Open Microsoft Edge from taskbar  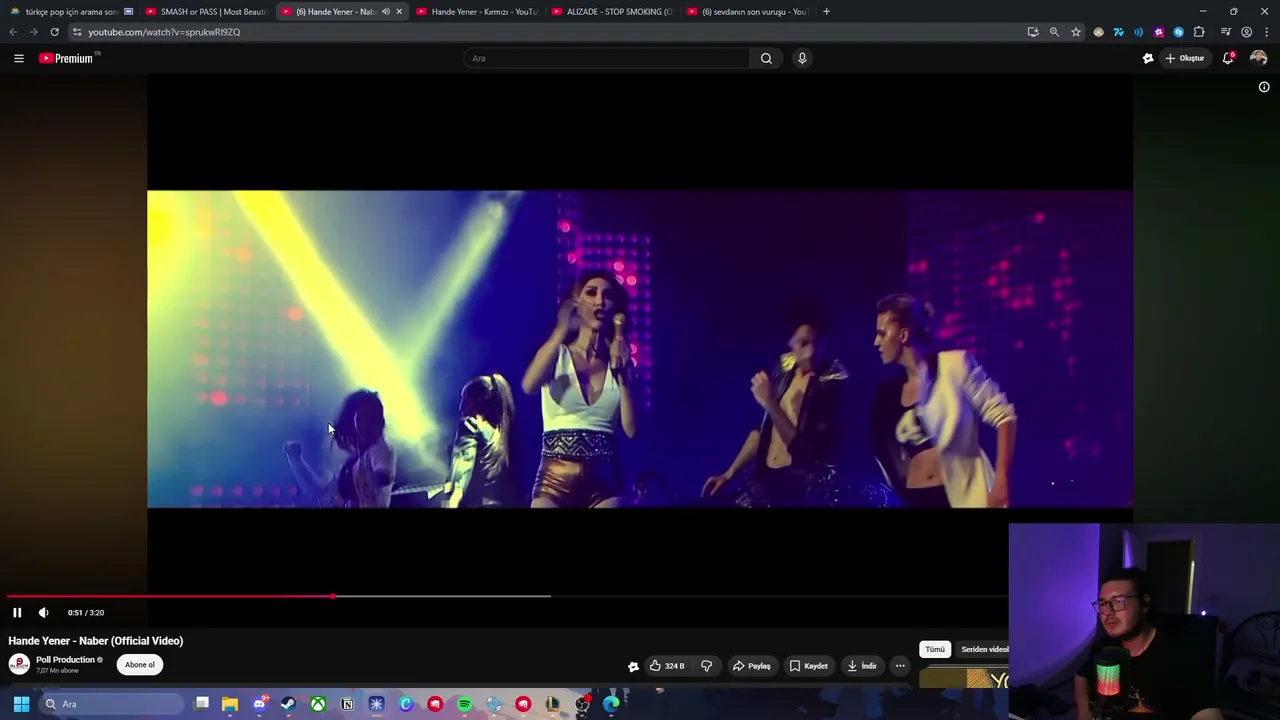pos(611,704)
